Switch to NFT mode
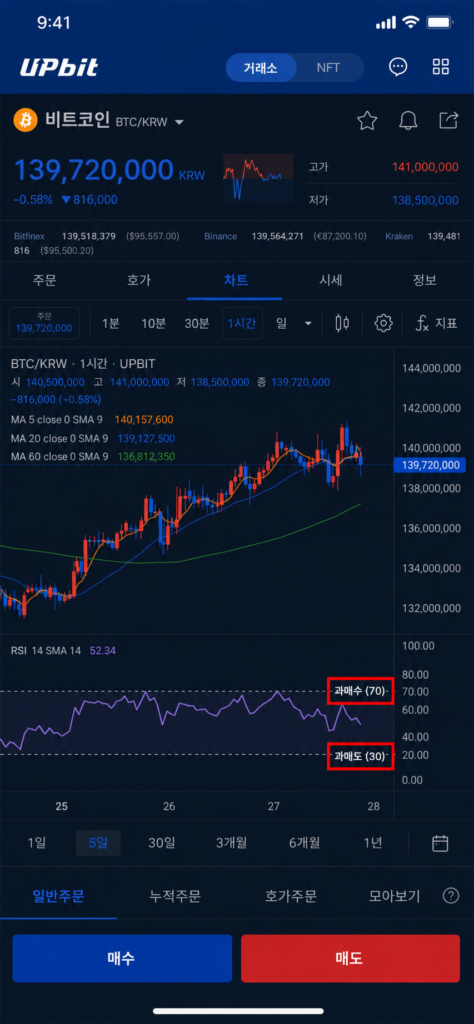The width and height of the screenshot is (474, 1024). tap(328, 68)
